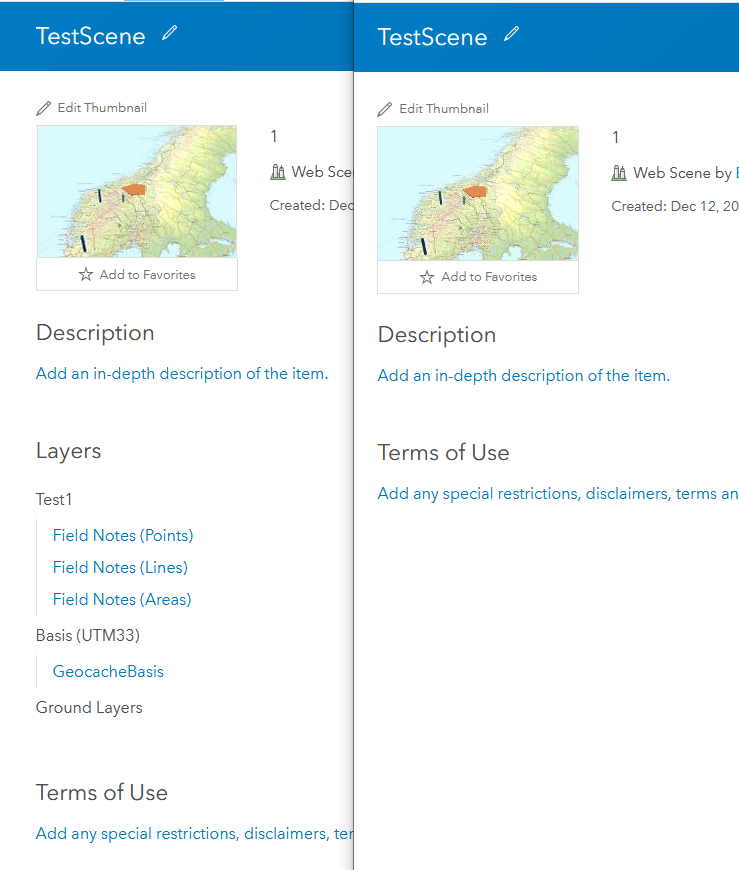
Task: Click the pencil icon beside right TestScene title
Action: click(x=510, y=34)
